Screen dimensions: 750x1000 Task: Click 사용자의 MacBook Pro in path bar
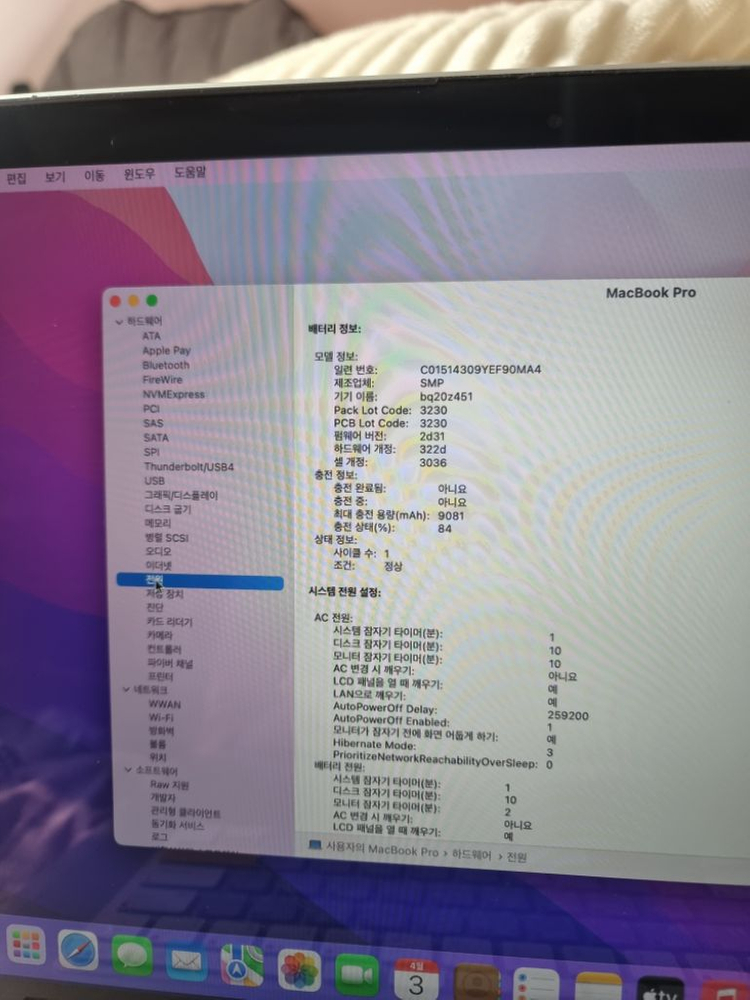(x=382, y=849)
